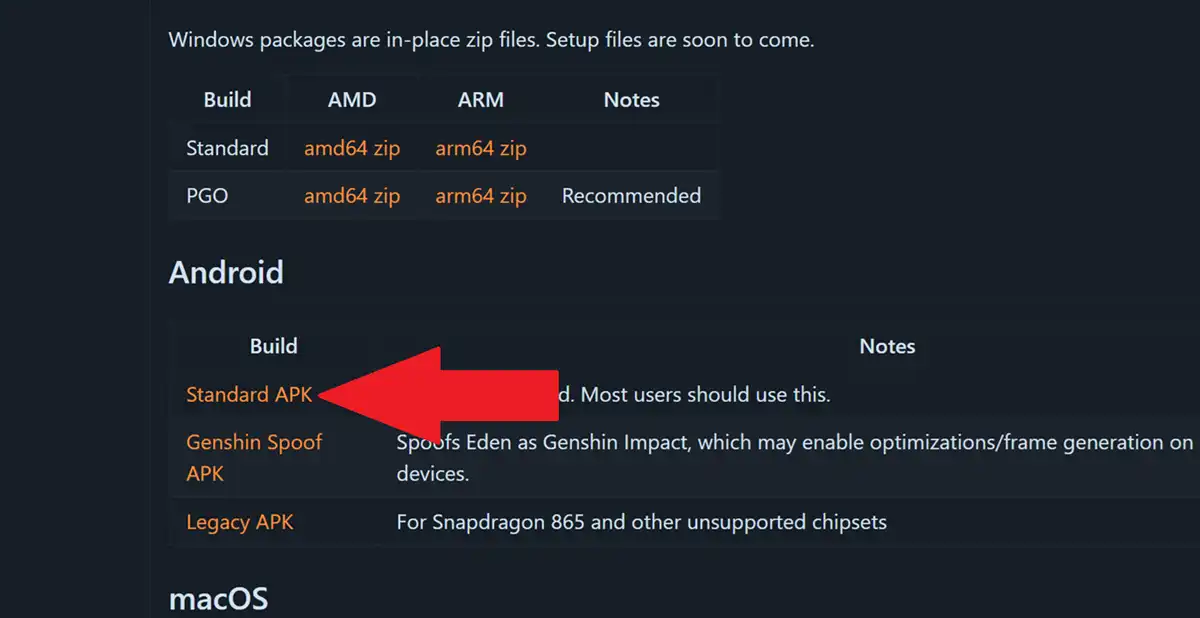The image size is (1200, 618).
Task: Download the Standard amd64 zip for Windows
Action: point(352,147)
